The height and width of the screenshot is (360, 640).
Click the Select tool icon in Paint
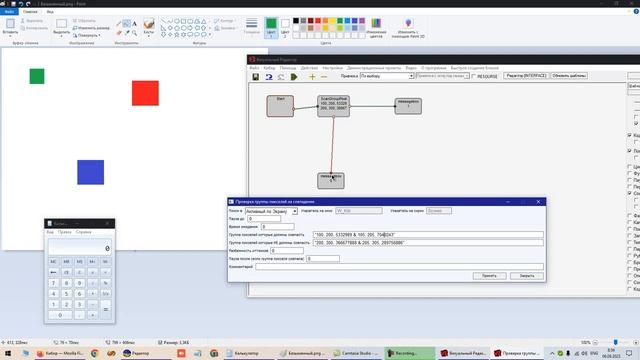coord(61,23)
